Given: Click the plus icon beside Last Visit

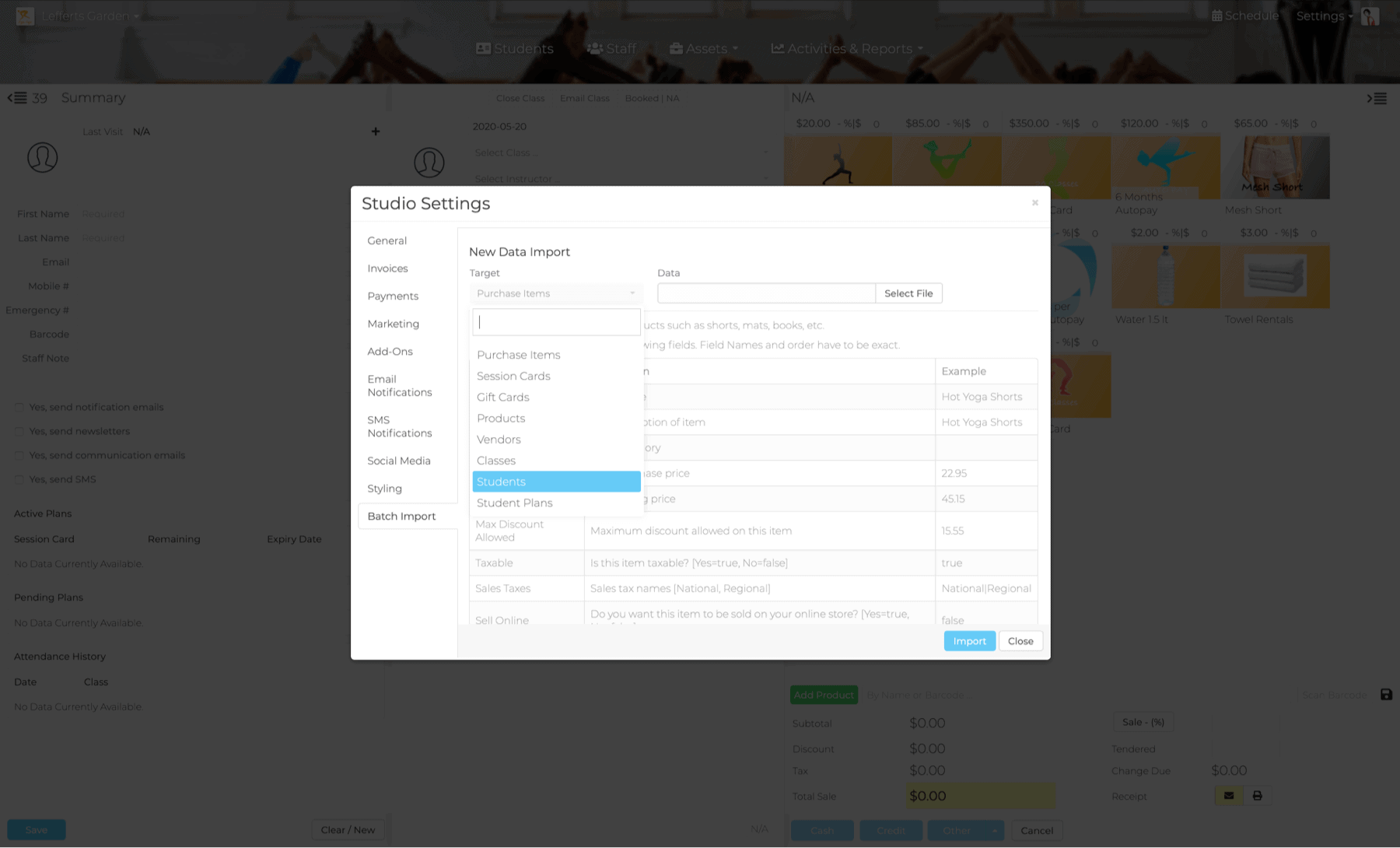Looking at the screenshot, I should 376,131.
